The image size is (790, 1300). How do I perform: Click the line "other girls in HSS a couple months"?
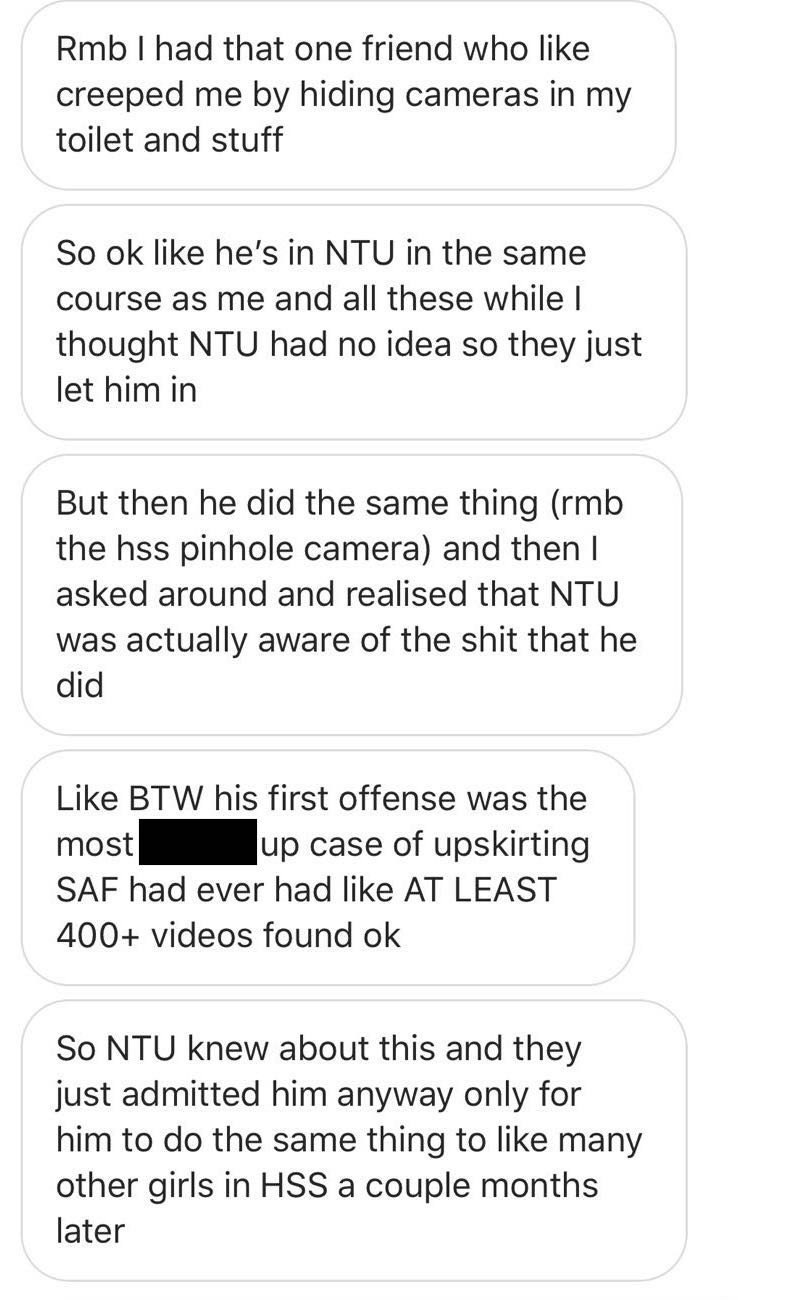point(327,1186)
